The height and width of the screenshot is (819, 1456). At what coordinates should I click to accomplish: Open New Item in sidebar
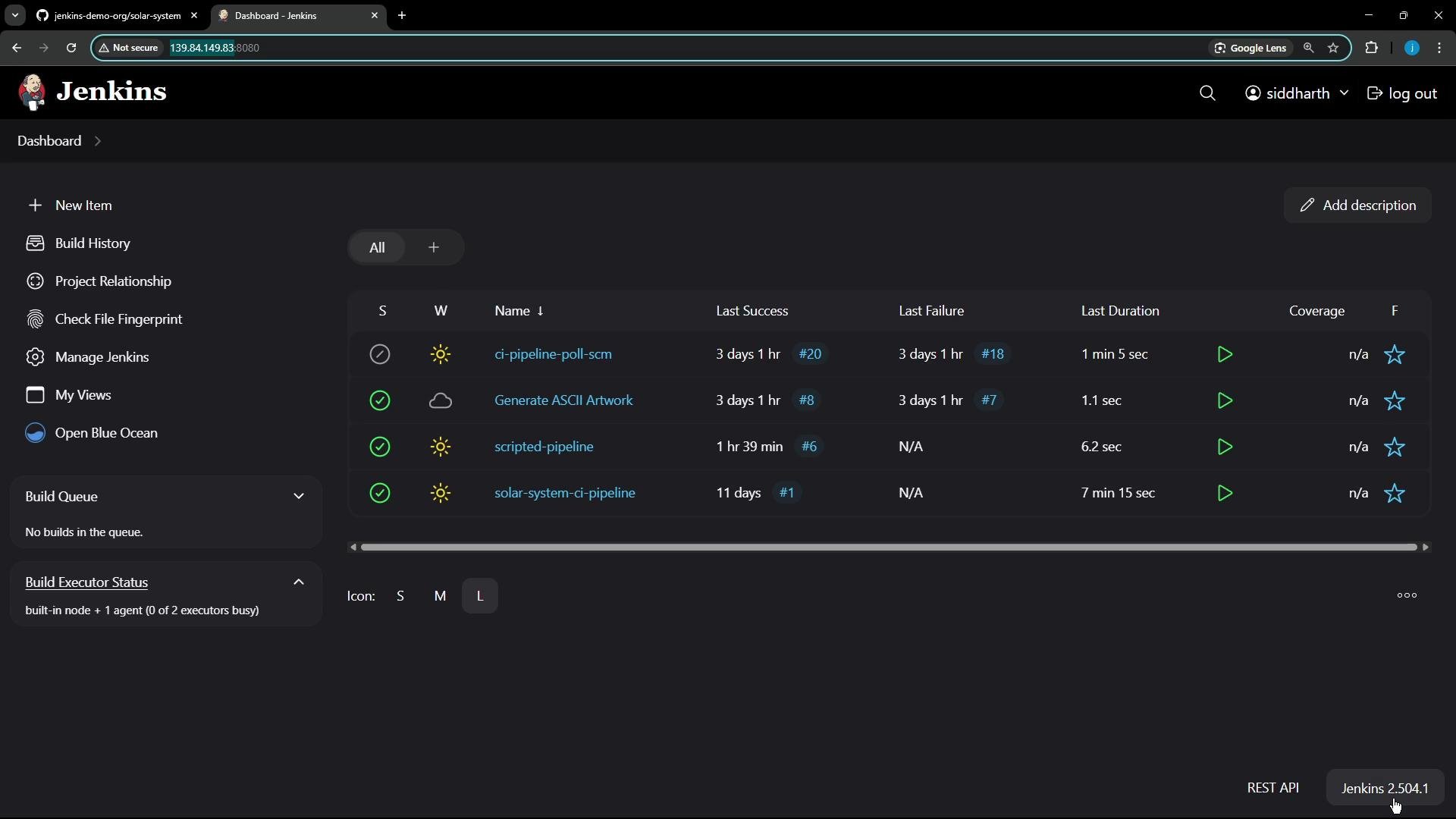point(70,206)
